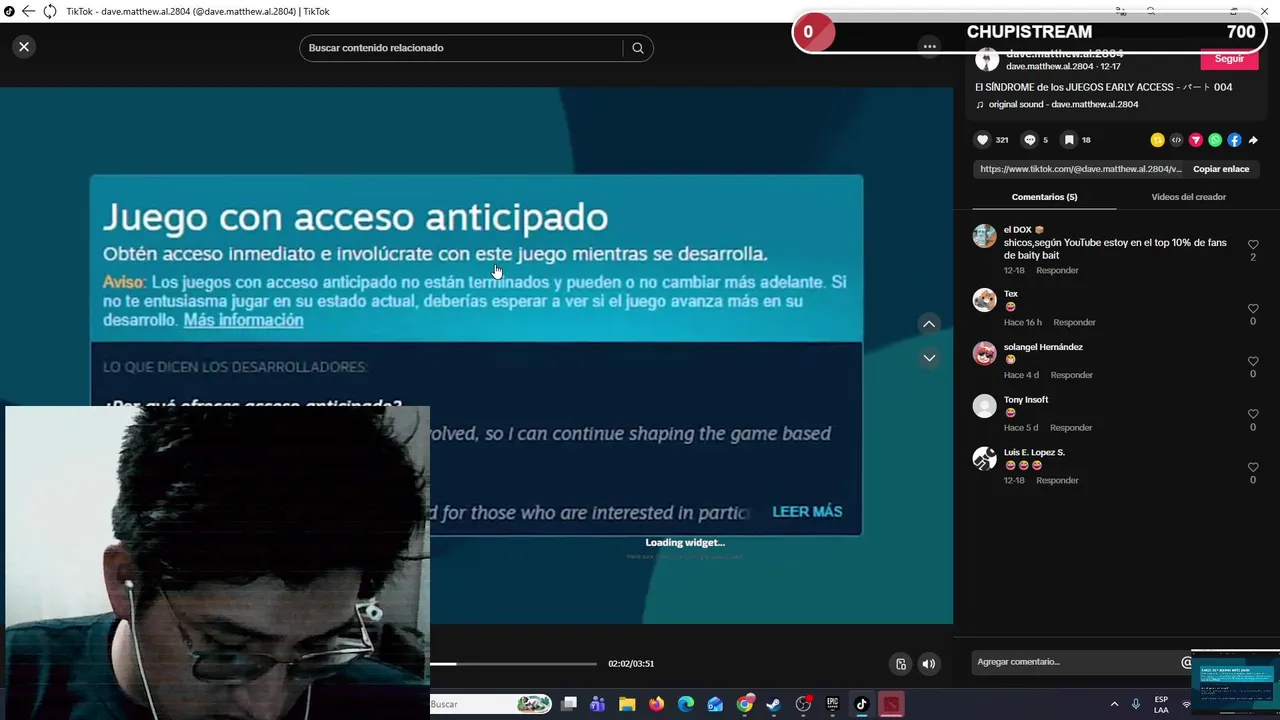The height and width of the screenshot is (720, 1280).
Task: Open Task View in the taskbar
Action: (569, 704)
